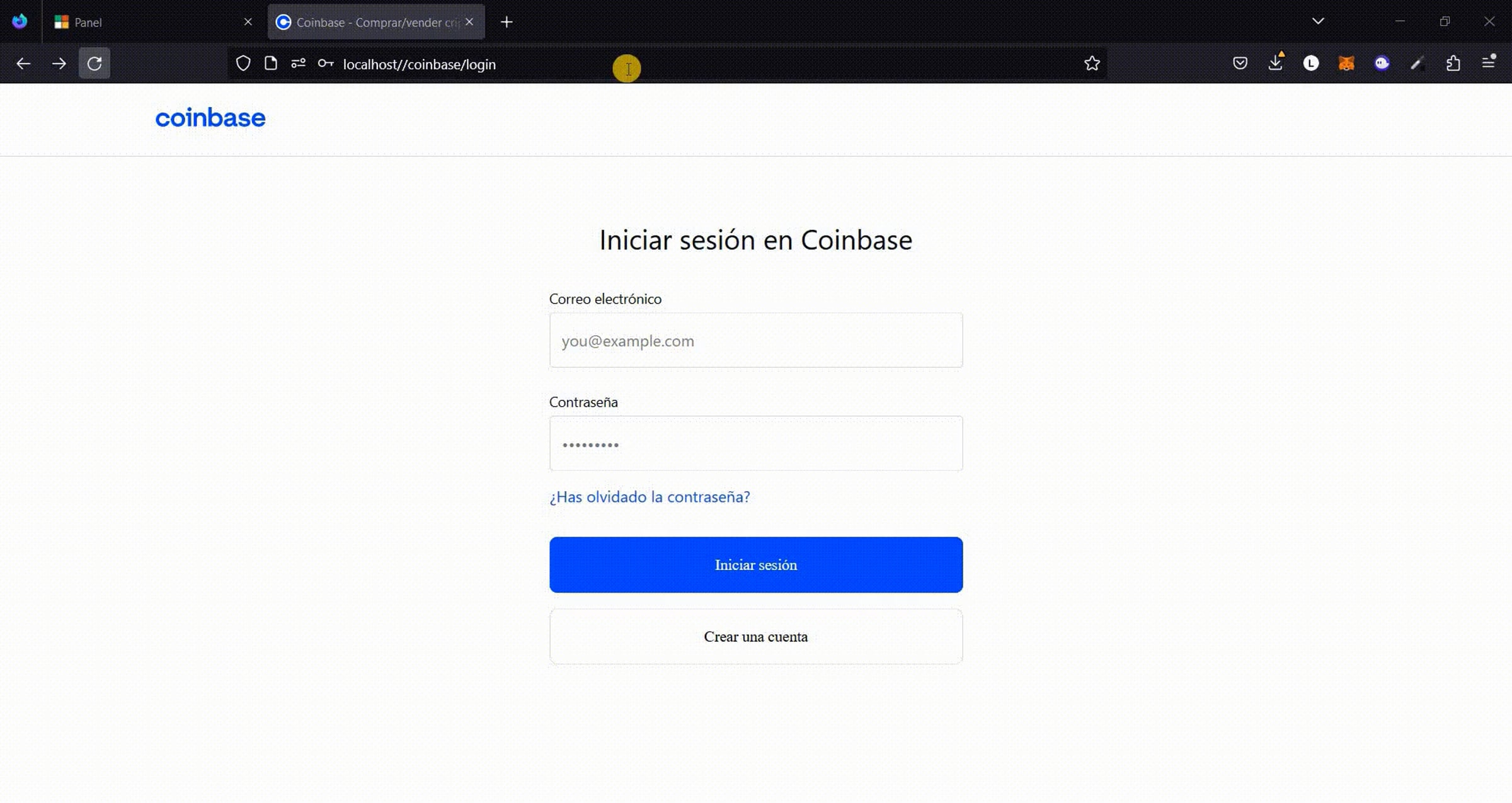Open the Firefox application hamburger menu

click(x=1489, y=62)
